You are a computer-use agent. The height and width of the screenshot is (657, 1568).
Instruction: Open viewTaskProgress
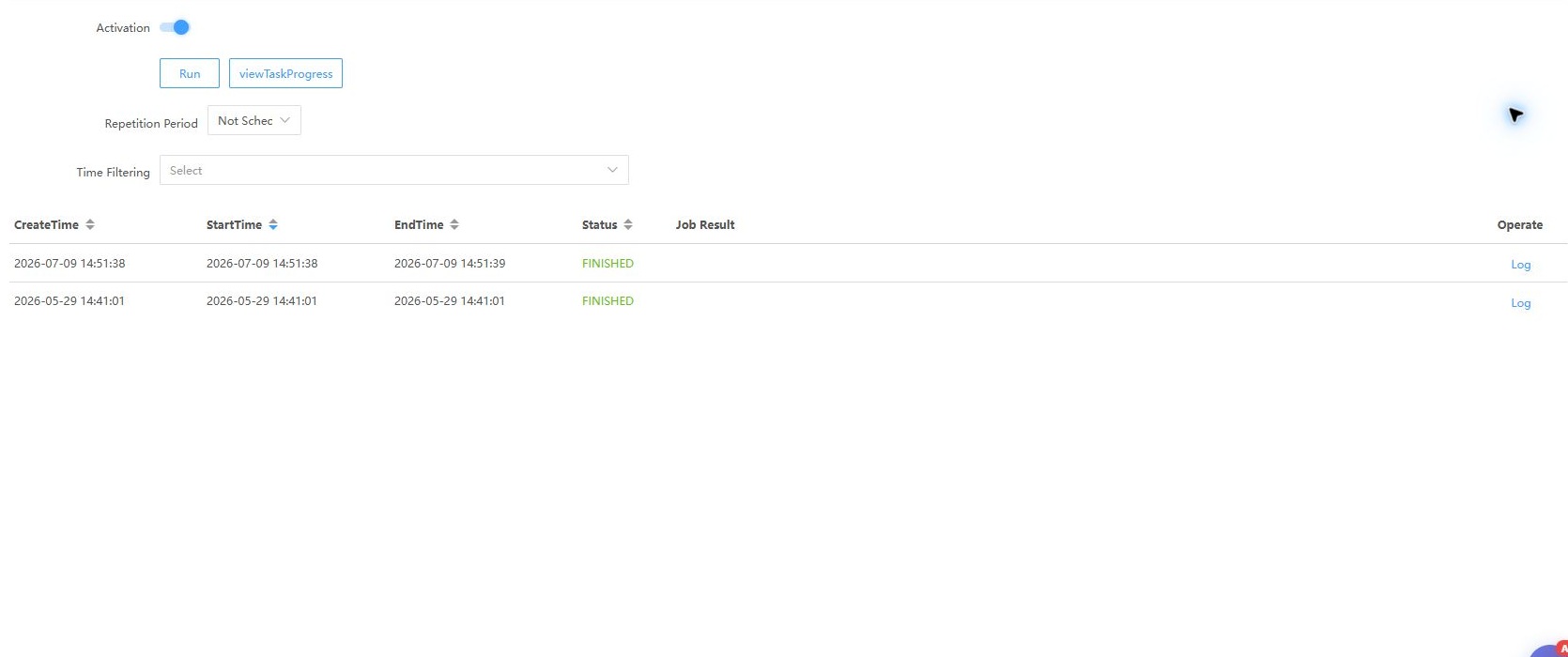[x=285, y=73]
